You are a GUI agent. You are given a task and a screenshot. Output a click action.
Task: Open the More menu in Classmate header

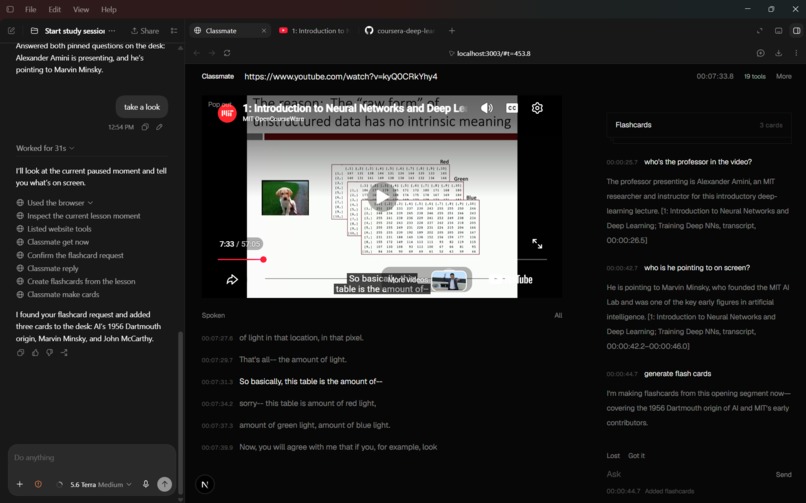[783, 76]
